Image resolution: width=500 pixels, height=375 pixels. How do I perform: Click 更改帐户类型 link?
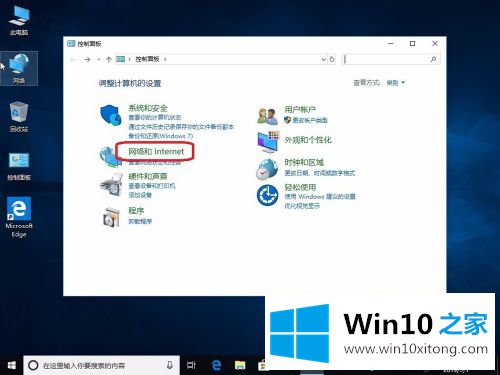pos(310,120)
